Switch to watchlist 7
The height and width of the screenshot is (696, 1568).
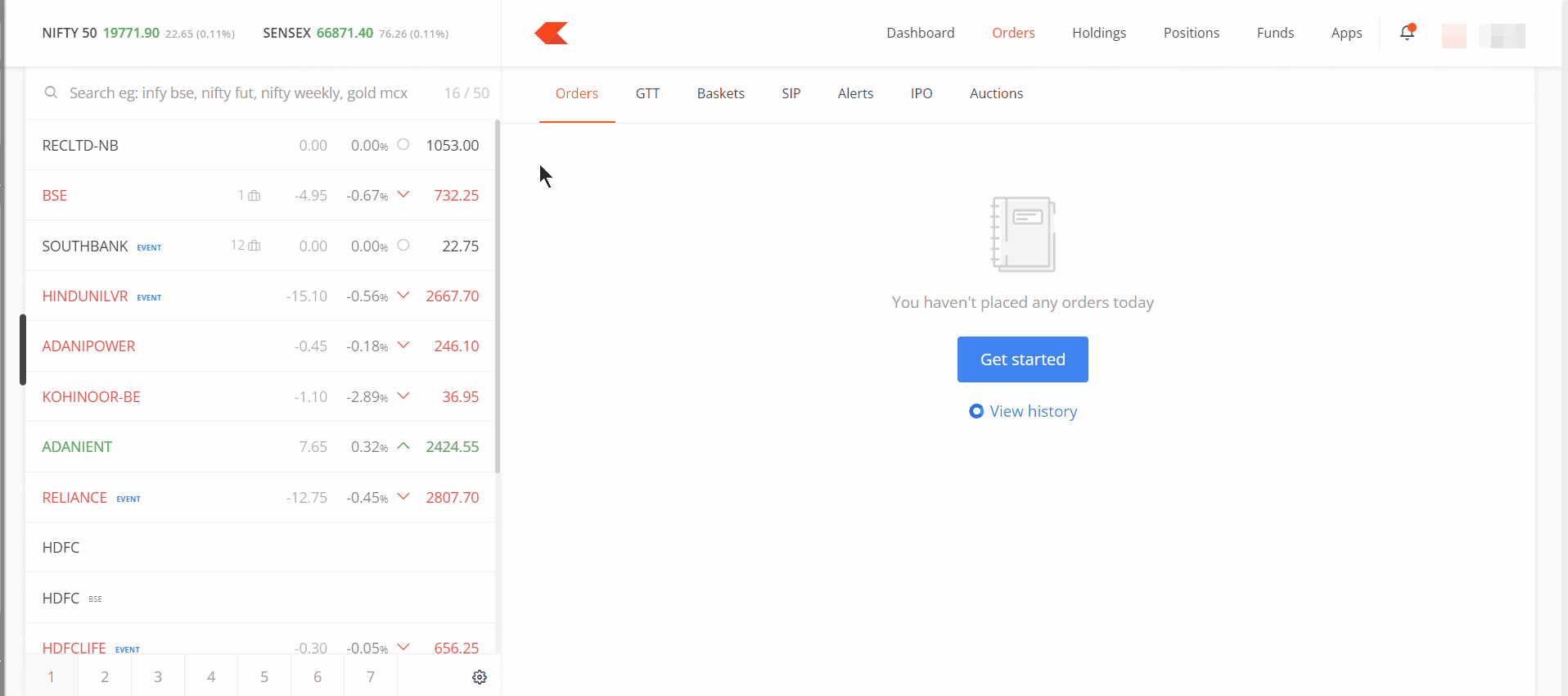tap(371, 676)
